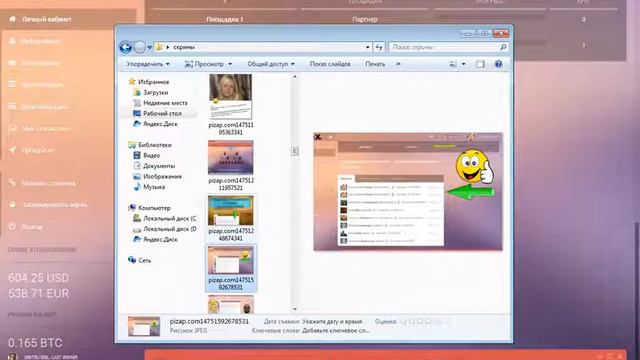This screenshot has height=360, width=640.
Task: Click the change view icon
Action: point(453,64)
